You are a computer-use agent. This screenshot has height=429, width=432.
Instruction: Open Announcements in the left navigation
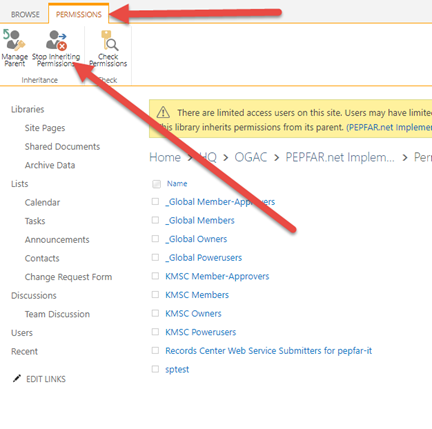click(x=57, y=240)
